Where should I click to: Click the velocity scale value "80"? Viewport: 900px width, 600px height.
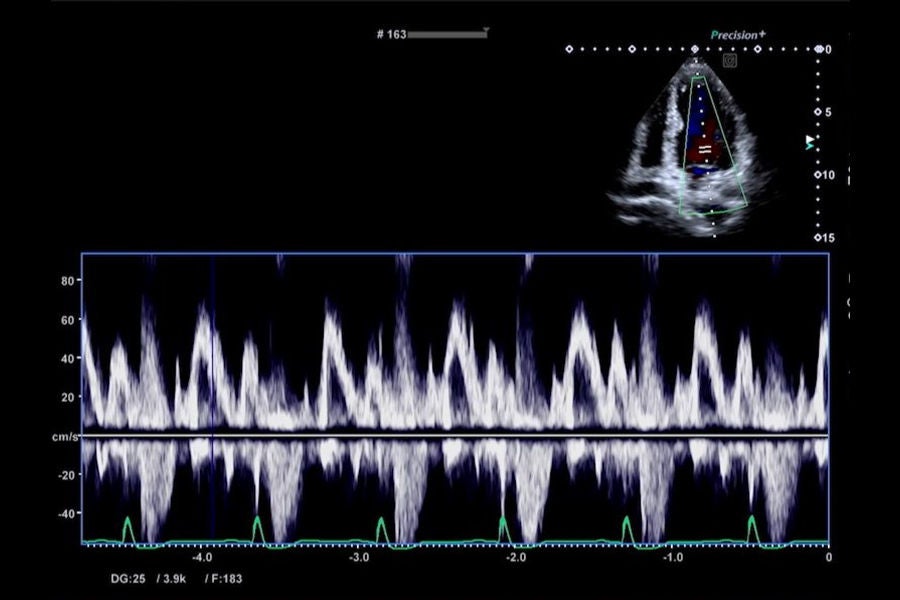click(67, 281)
